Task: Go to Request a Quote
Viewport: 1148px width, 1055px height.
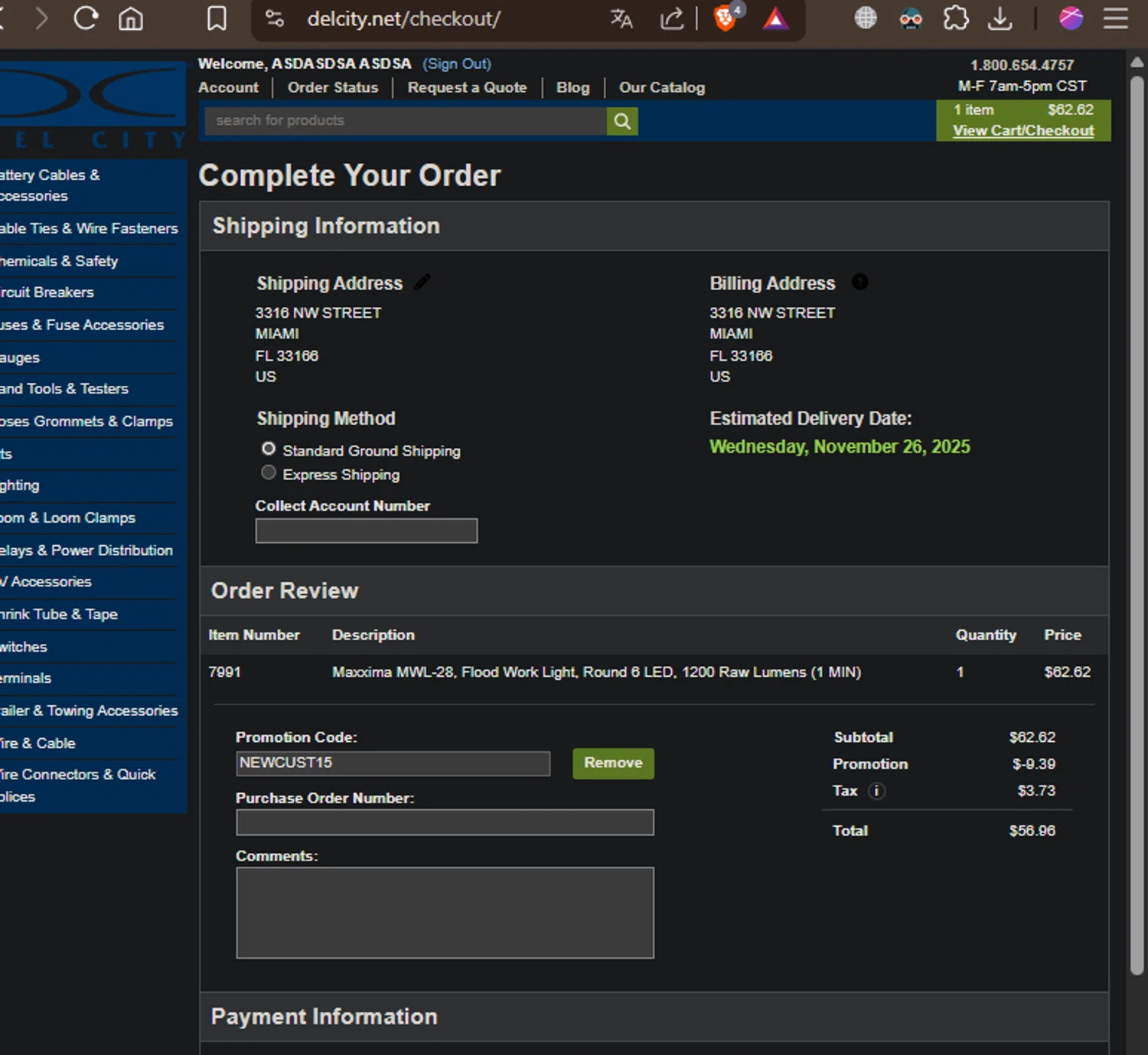Action: (467, 87)
